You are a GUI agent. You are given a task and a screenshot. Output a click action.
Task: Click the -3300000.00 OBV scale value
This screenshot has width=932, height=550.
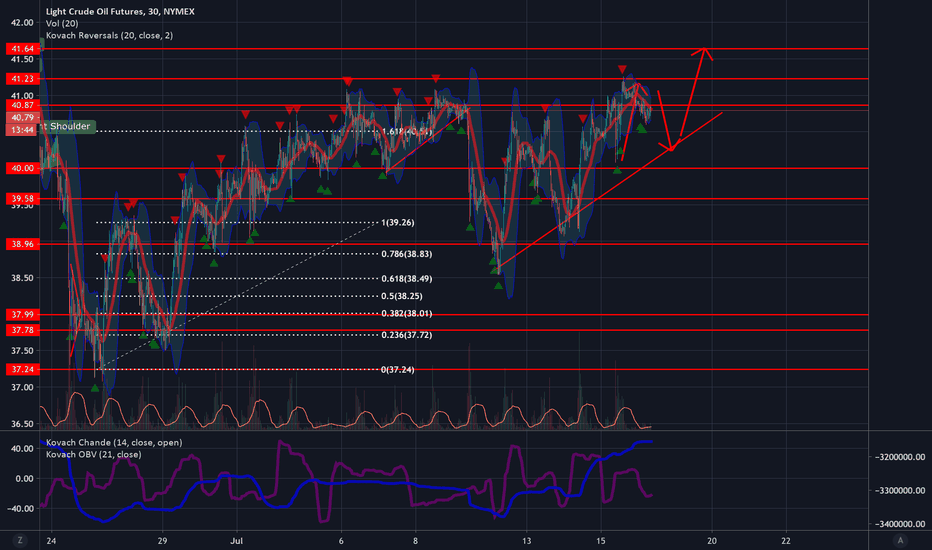click(900, 491)
